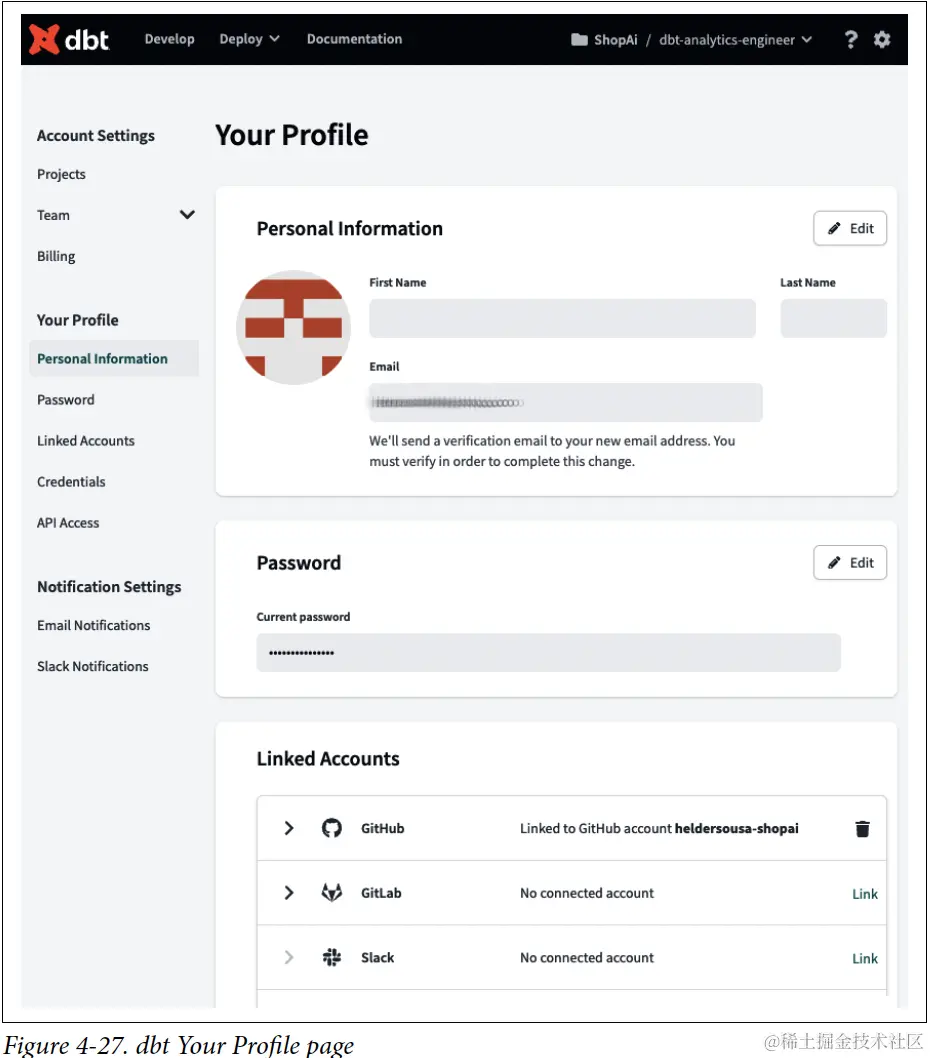Open the help question mark icon
The image size is (930, 1058).
tap(851, 39)
